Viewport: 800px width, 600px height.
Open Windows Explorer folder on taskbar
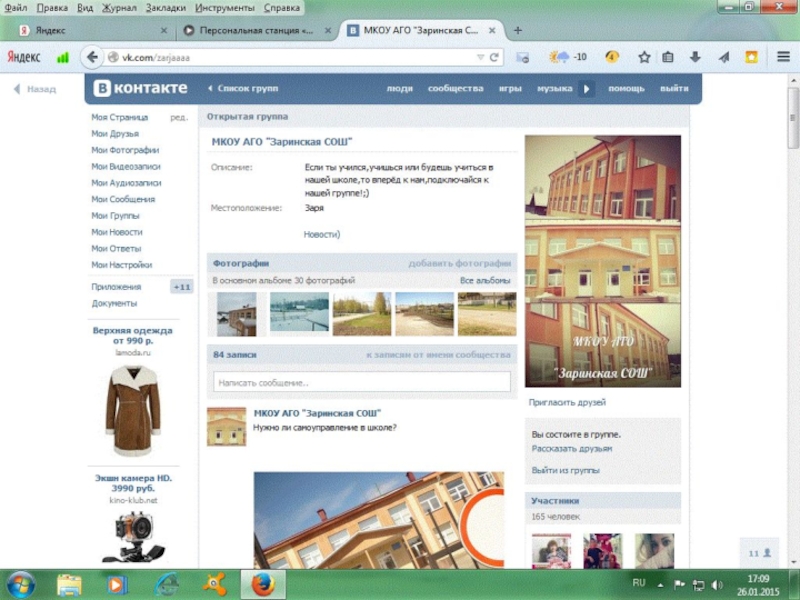pyautogui.click(x=69, y=585)
